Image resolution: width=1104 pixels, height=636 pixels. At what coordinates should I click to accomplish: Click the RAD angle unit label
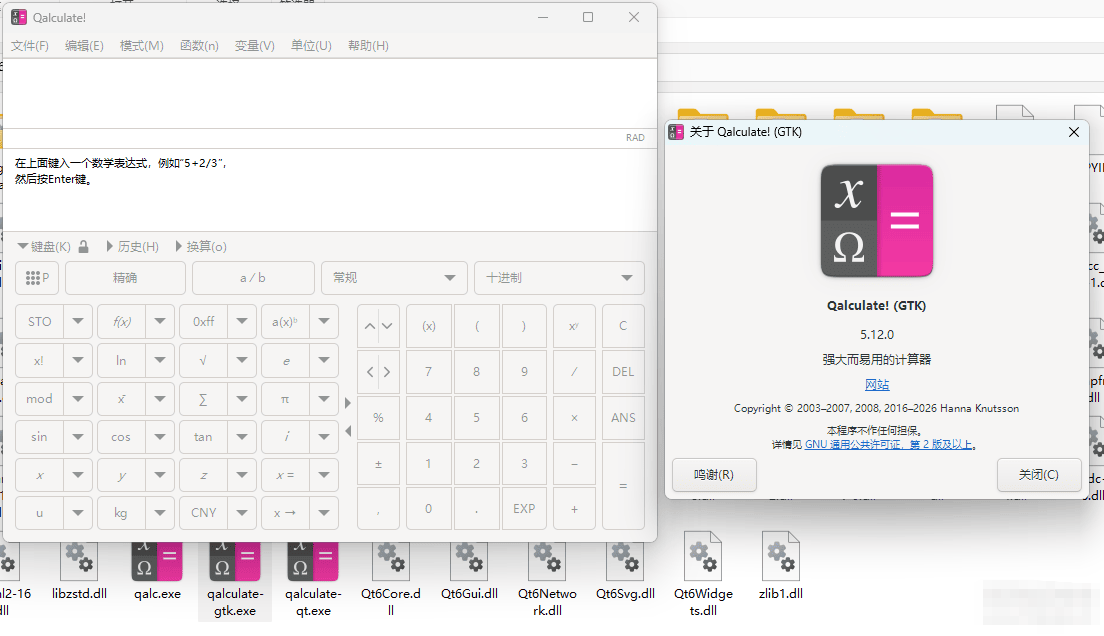[x=635, y=137]
